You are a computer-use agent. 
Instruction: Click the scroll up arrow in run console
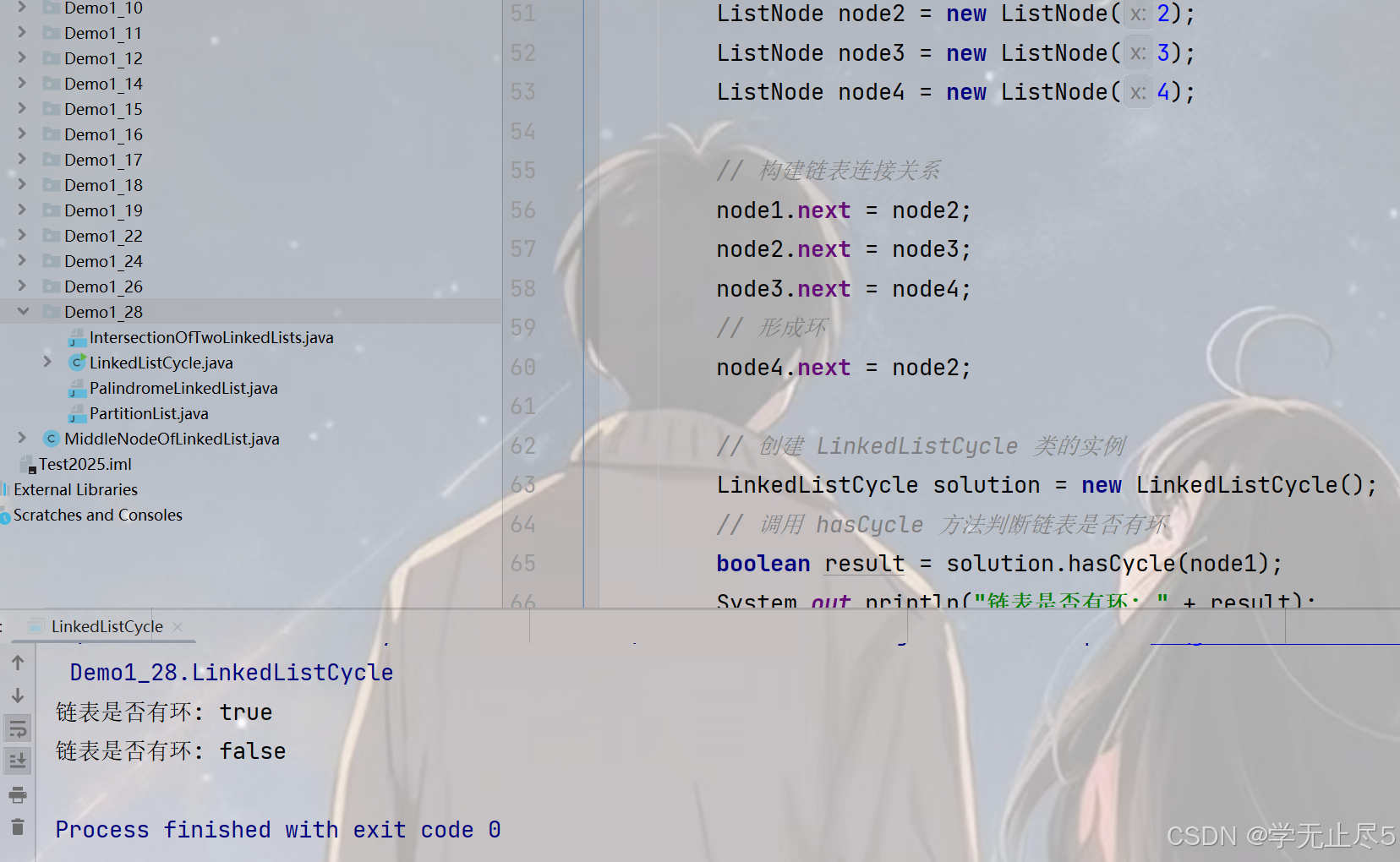click(x=18, y=663)
